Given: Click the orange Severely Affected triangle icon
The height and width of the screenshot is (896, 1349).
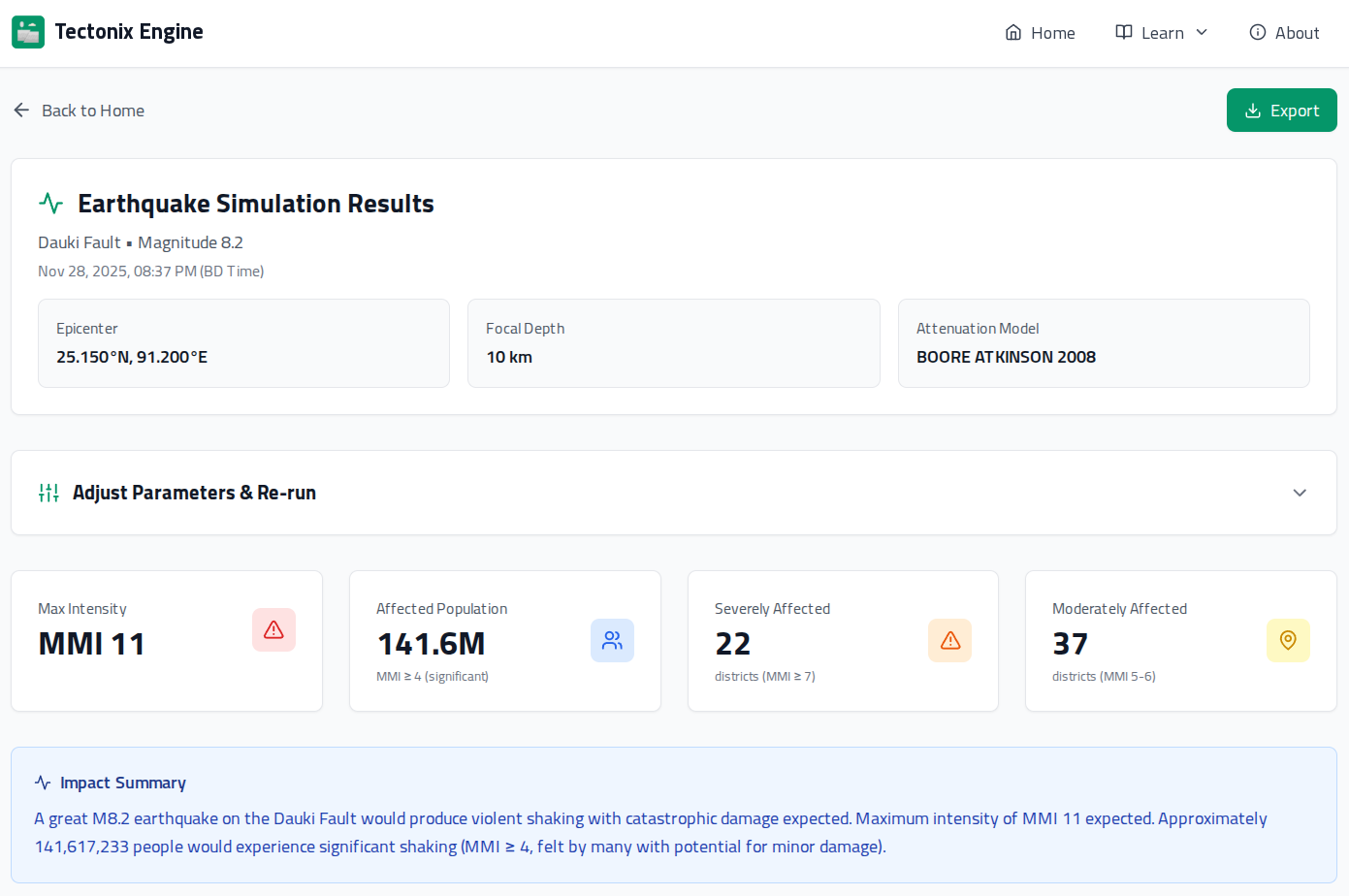Looking at the screenshot, I should pos(950,640).
